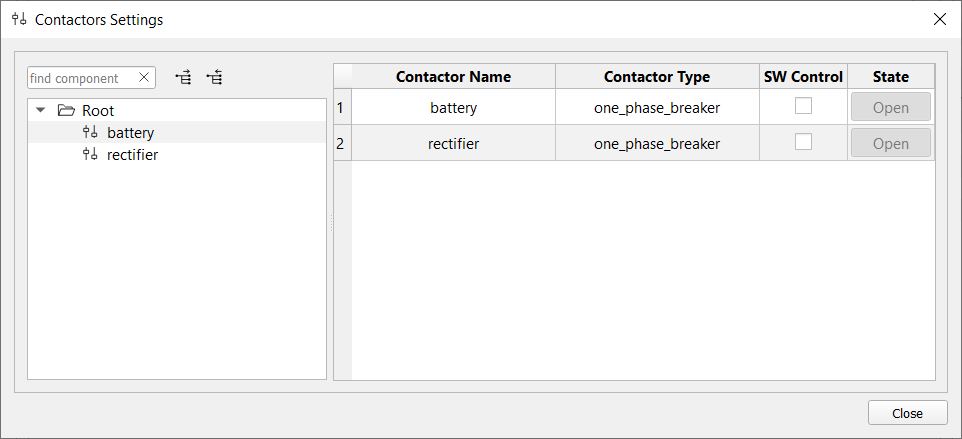Click the collapse all tree icon
This screenshot has width=962, height=439.
point(214,77)
